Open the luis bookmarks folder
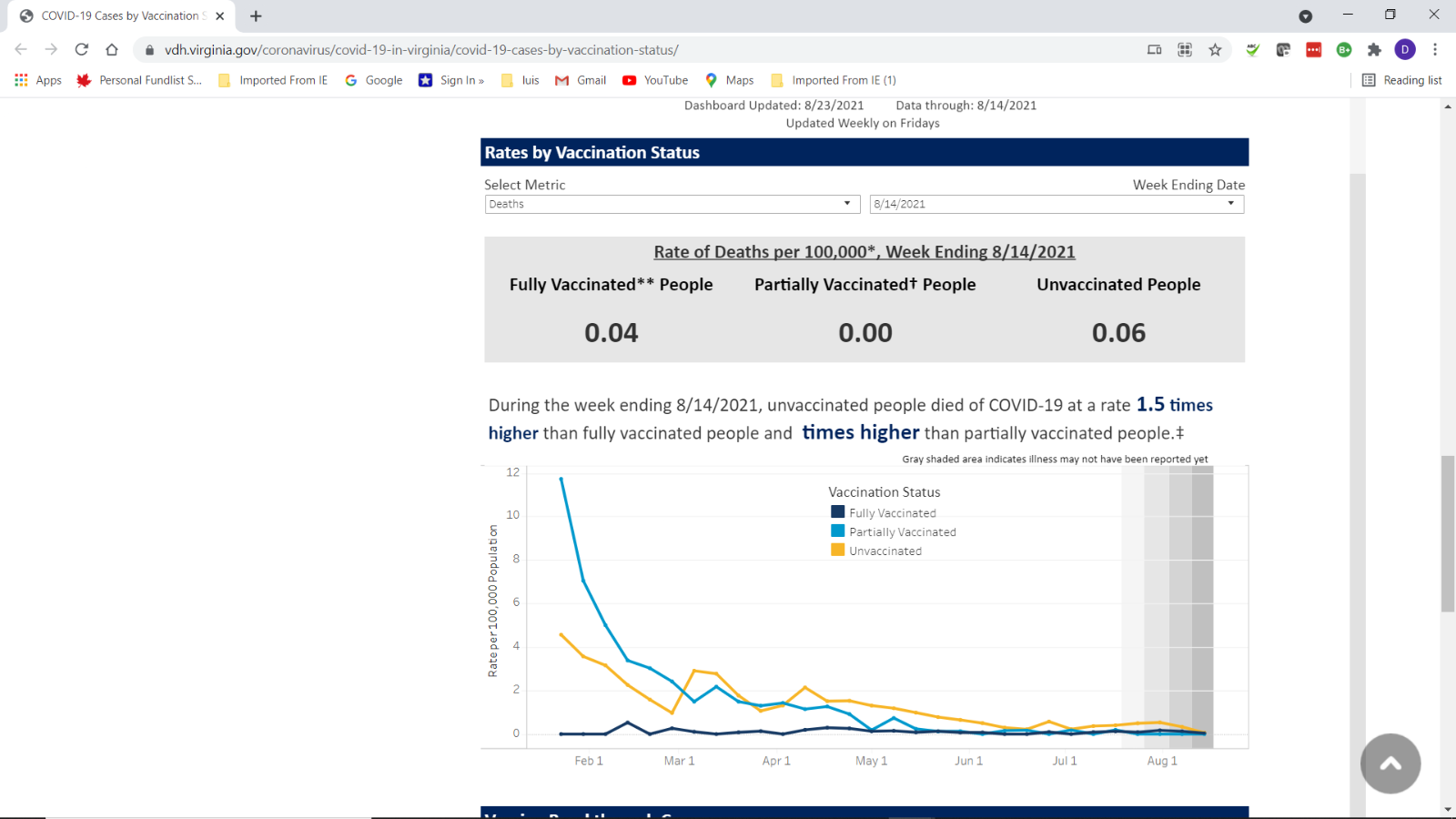The width and height of the screenshot is (1456, 819). point(521,80)
